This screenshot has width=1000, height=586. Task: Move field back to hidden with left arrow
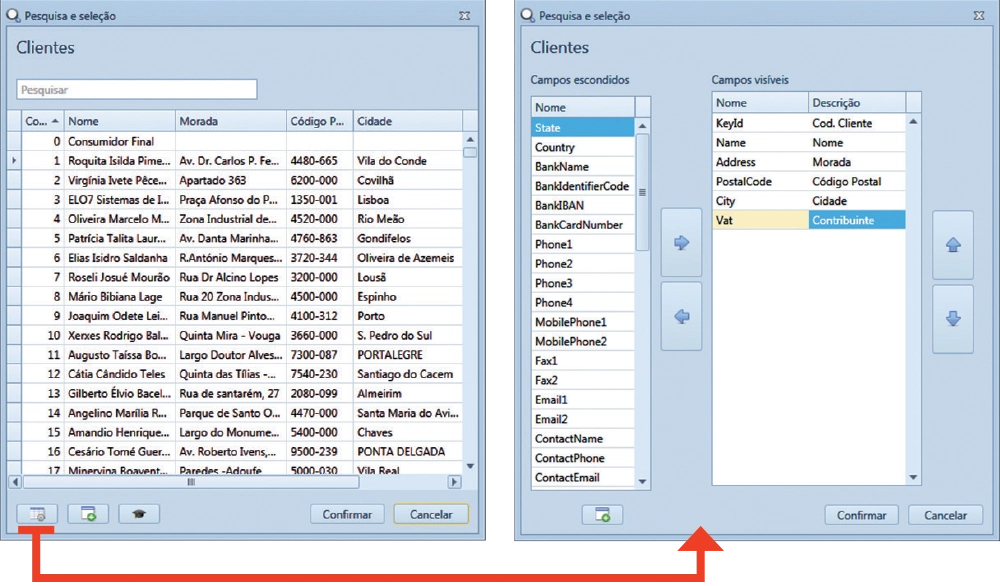click(x=681, y=317)
